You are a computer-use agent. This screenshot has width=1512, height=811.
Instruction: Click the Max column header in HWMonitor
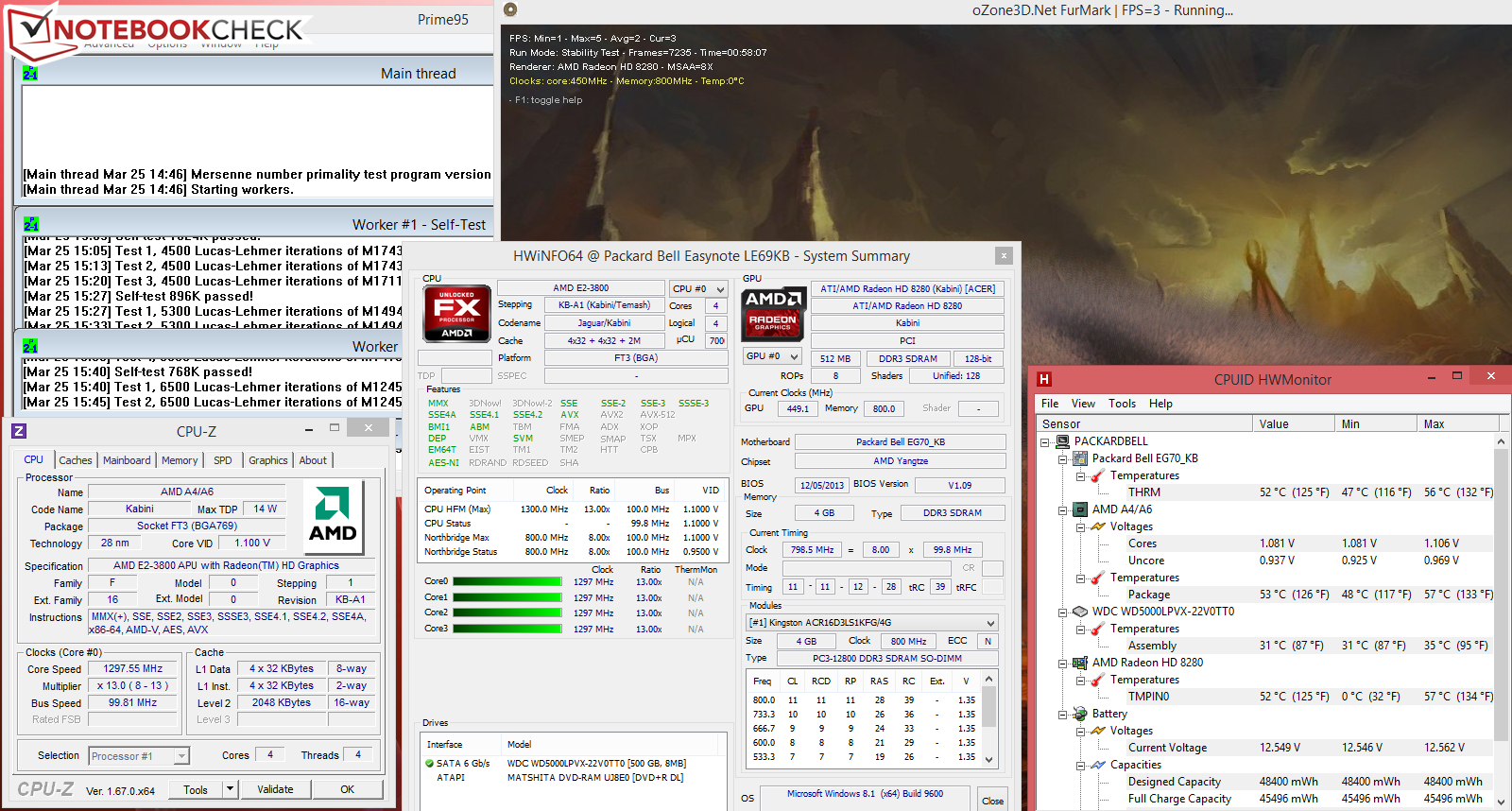(x=1456, y=424)
